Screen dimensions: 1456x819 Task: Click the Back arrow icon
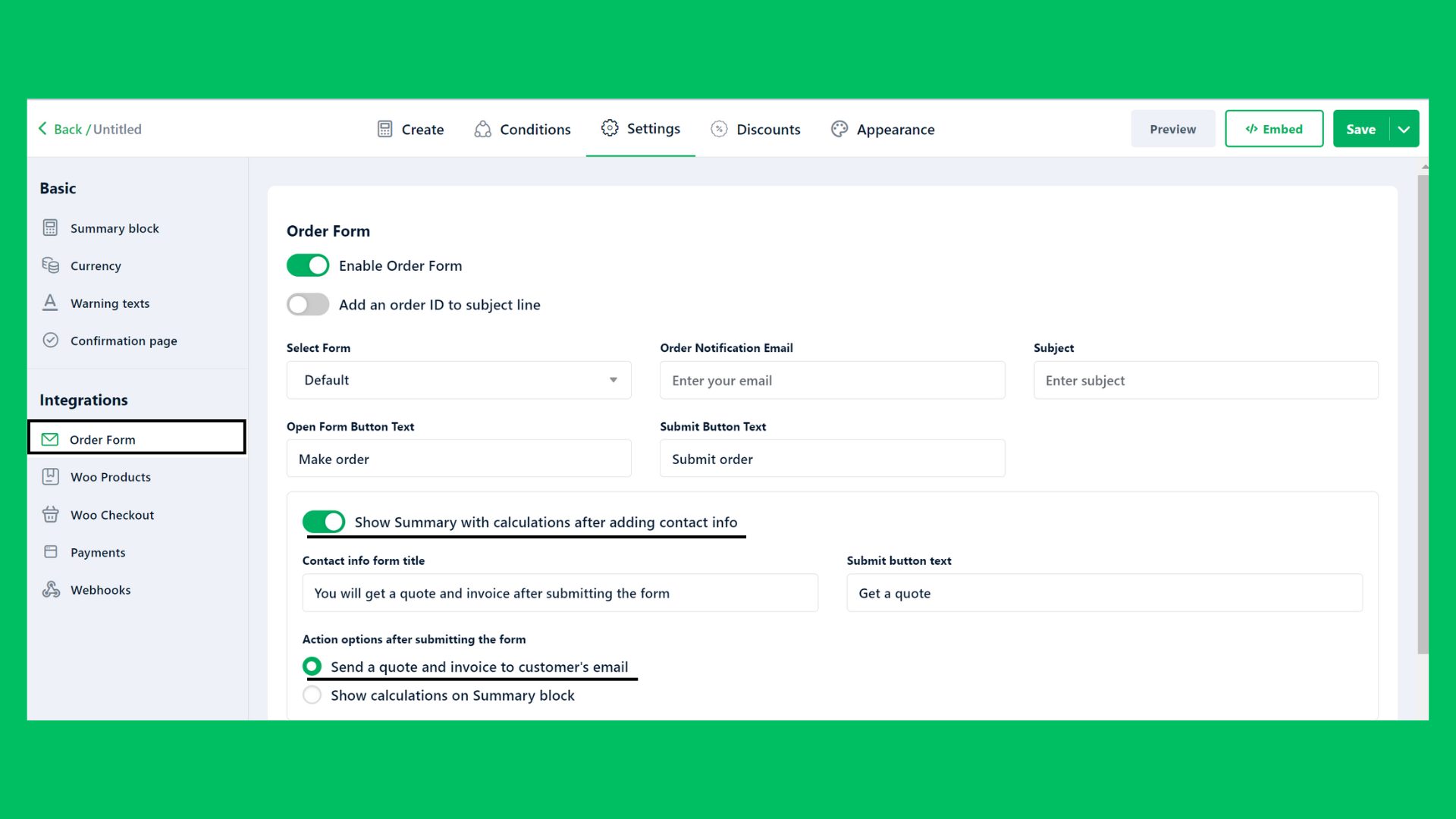[x=42, y=128]
